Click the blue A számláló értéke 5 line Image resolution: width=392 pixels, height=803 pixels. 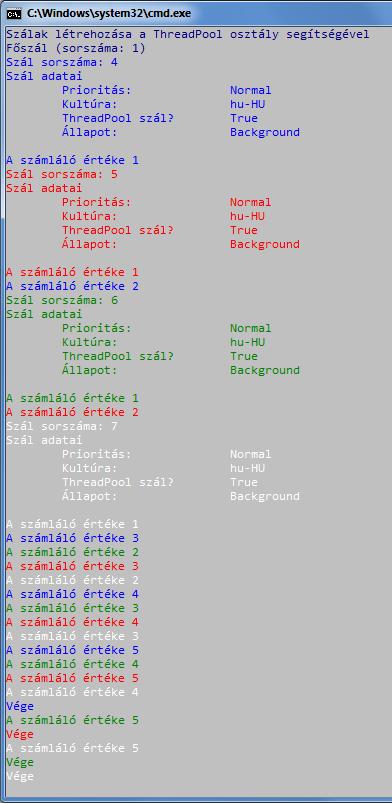72,651
